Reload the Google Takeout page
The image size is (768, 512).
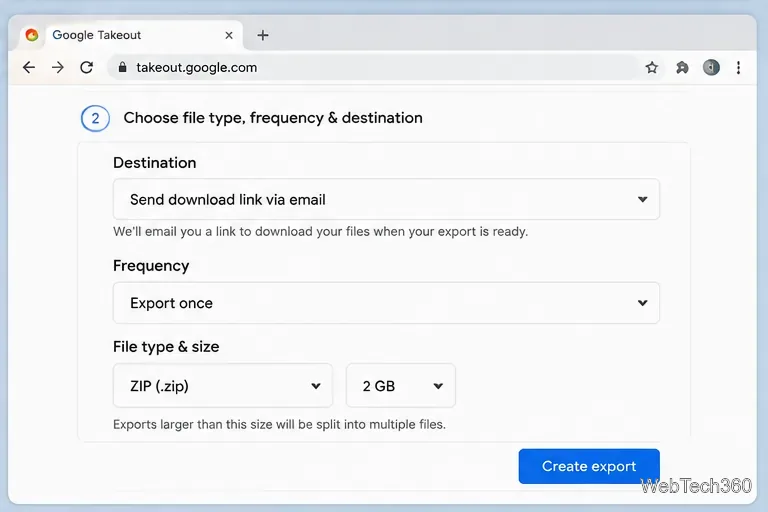[87, 67]
